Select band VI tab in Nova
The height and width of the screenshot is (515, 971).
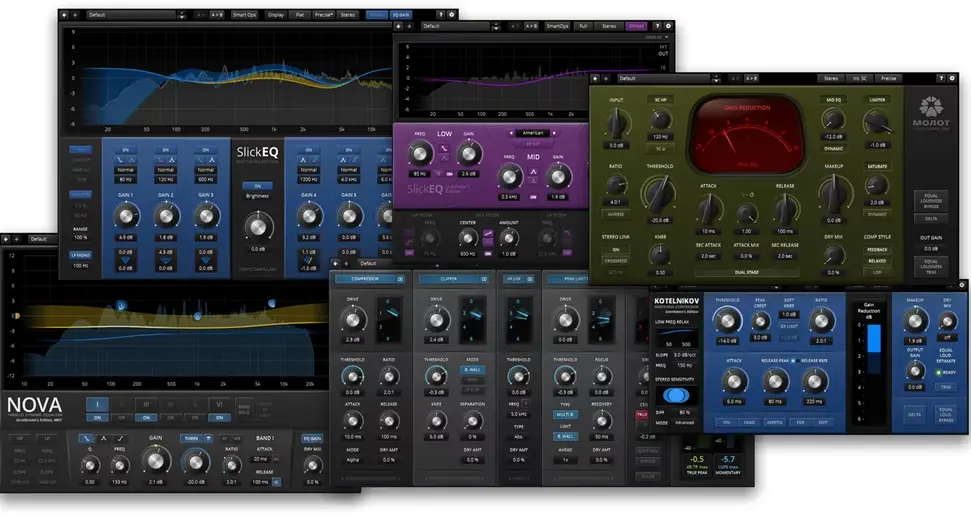click(219, 404)
